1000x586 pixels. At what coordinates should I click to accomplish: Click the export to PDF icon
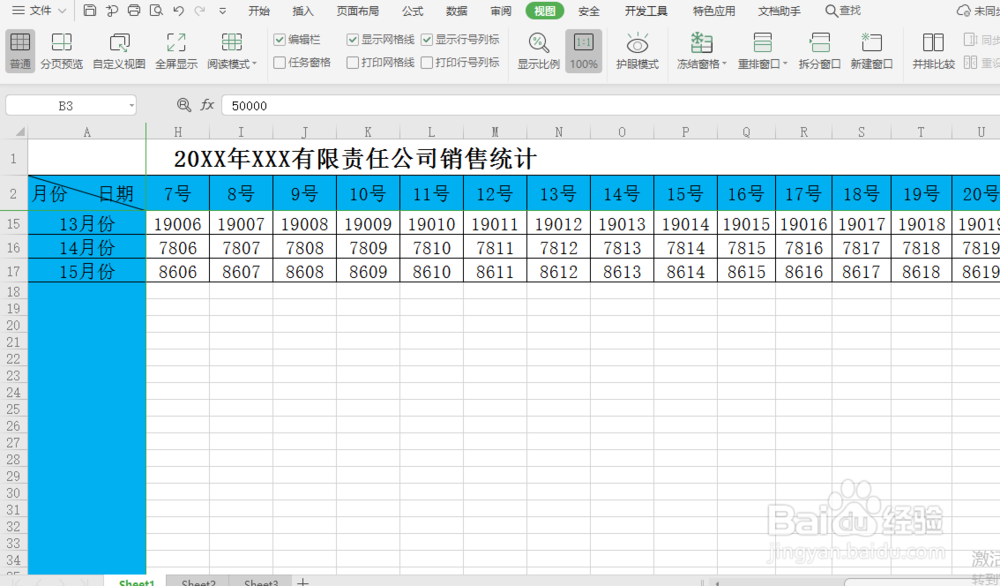coord(112,10)
